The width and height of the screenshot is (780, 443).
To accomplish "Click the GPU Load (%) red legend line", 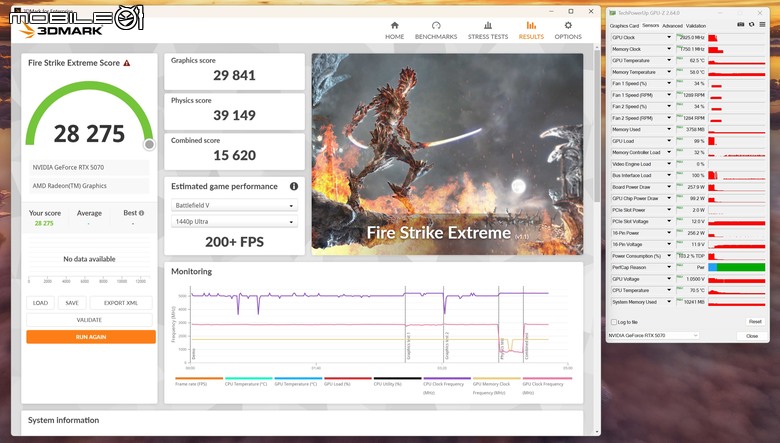I will [x=347, y=378].
